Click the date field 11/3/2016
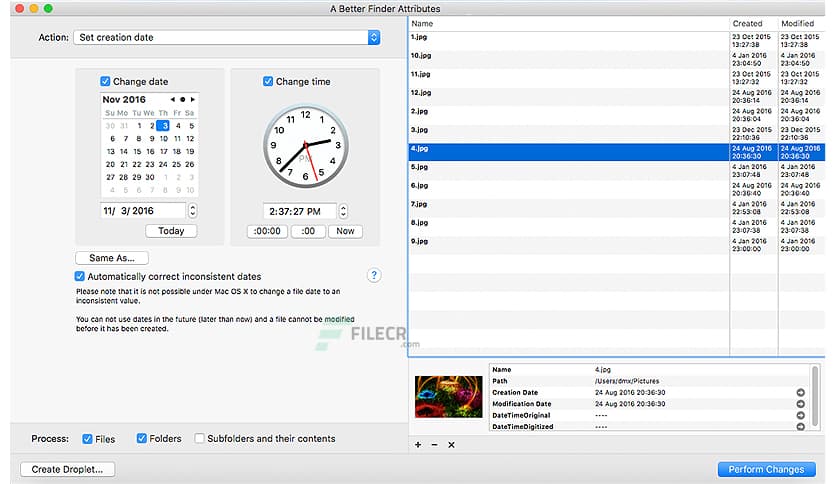This screenshot has height=484, width=836. [x=143, y=211]
